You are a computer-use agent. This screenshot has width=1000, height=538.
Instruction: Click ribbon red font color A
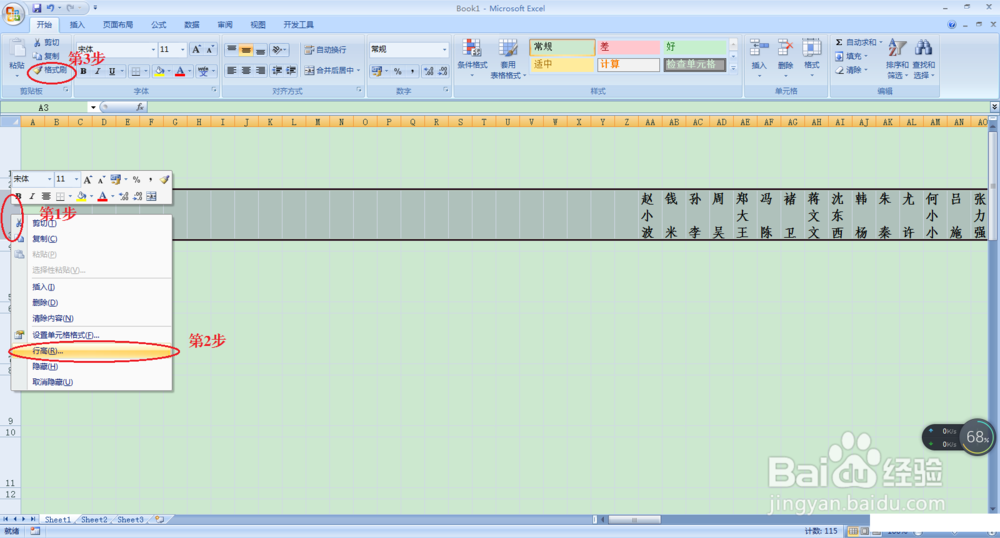180,71
